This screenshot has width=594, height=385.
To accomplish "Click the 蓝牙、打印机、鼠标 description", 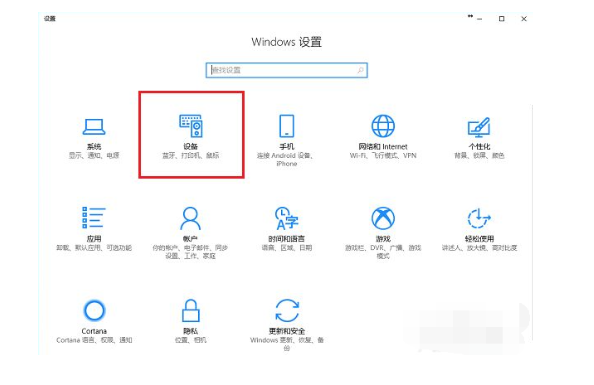I will (191, 155).
